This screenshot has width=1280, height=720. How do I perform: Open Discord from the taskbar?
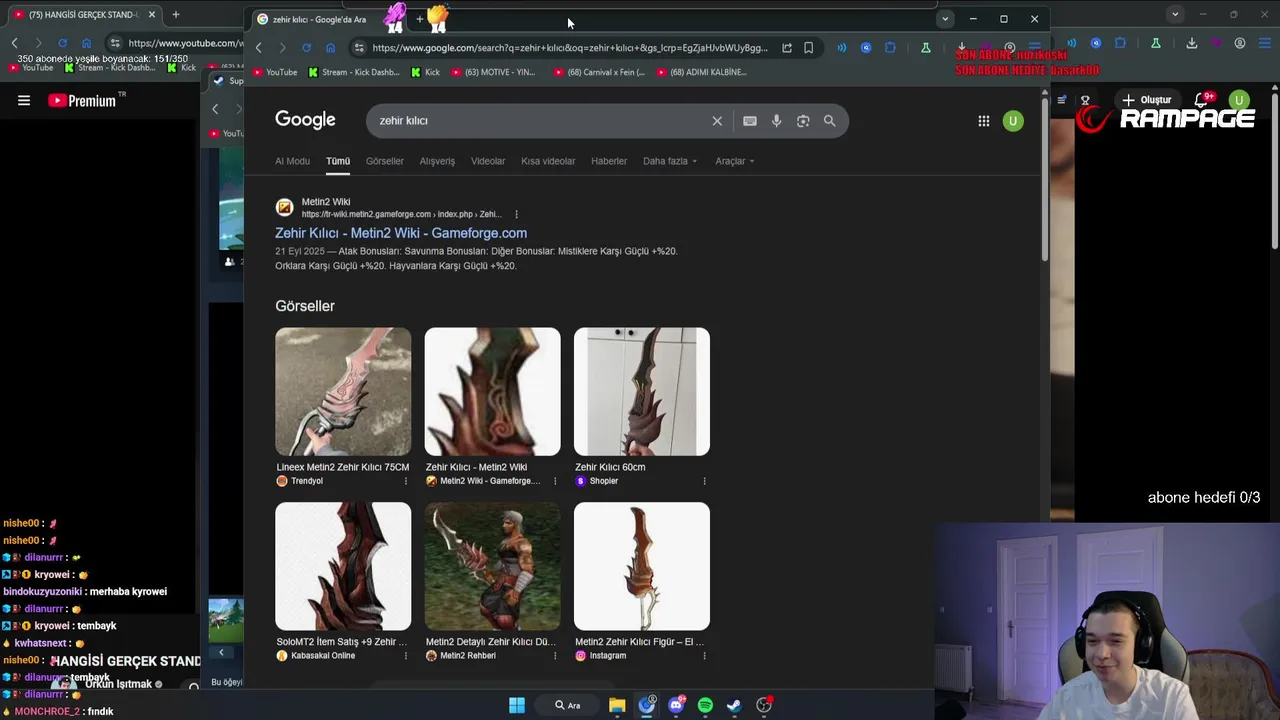pyautogui.click(x=676, y=705)
